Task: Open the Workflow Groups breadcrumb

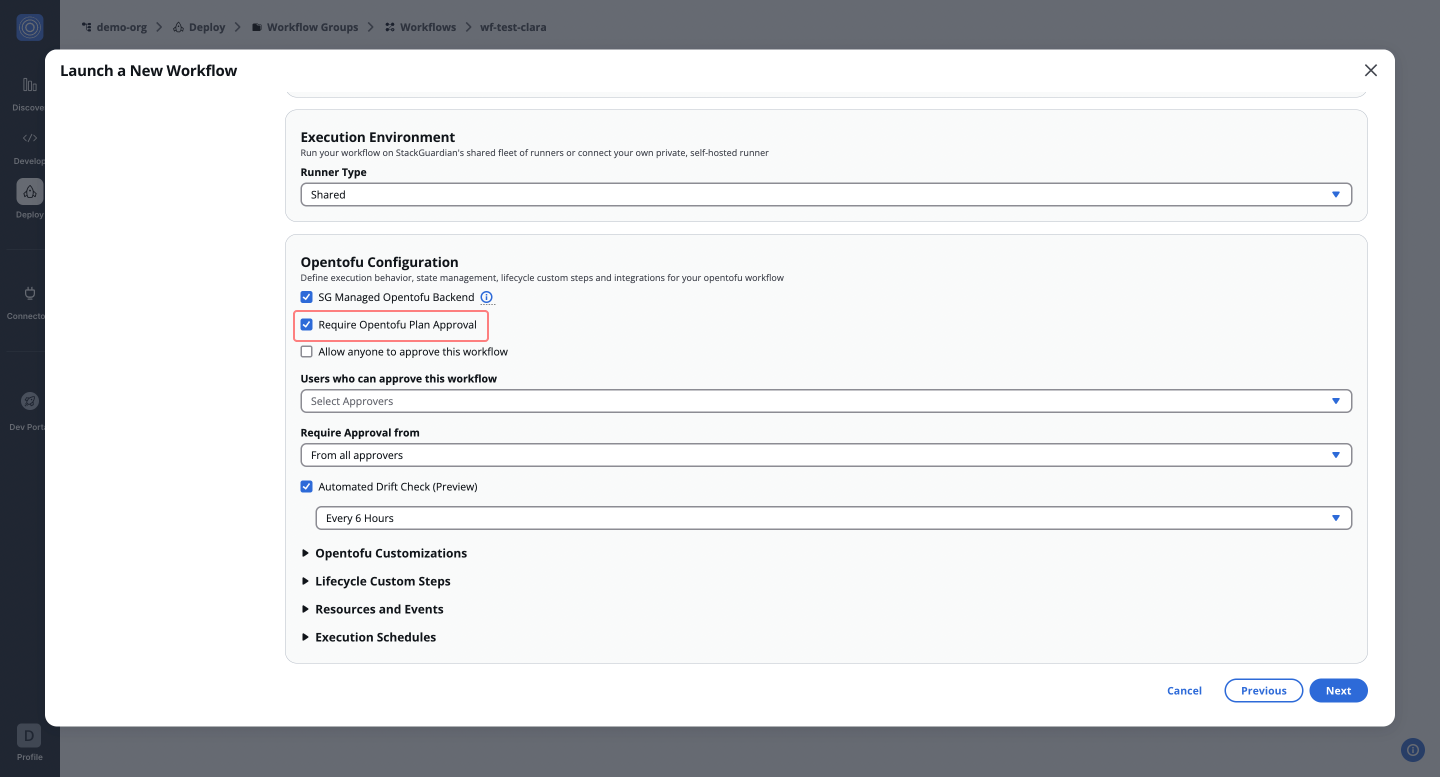Action: [x=305, y=27]
